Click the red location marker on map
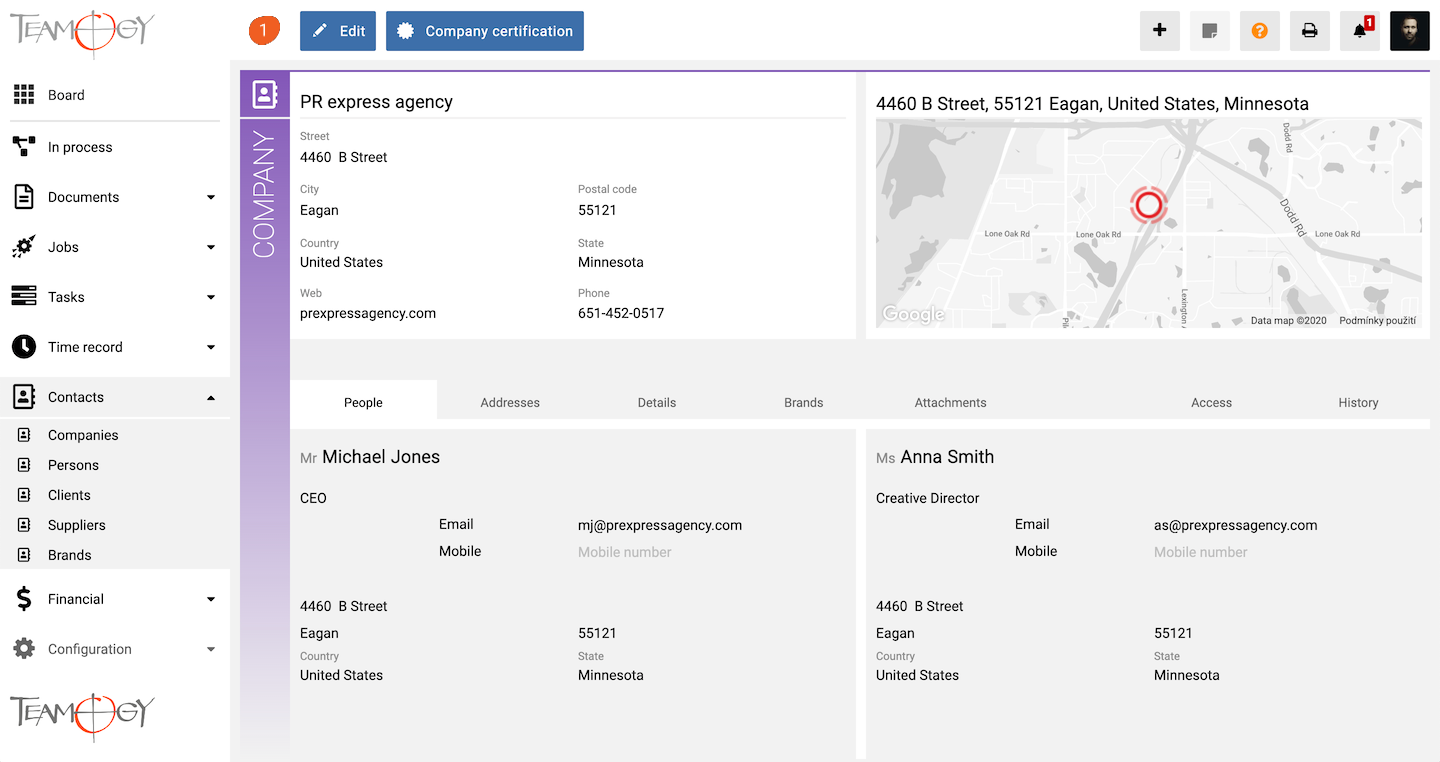The image size is (1440, 762). point(1149,205)
